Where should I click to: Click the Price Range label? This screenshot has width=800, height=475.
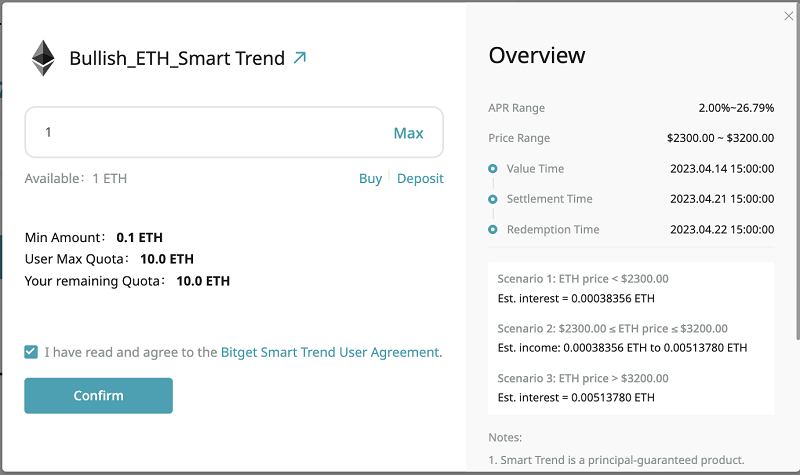[x=519, y=138]
